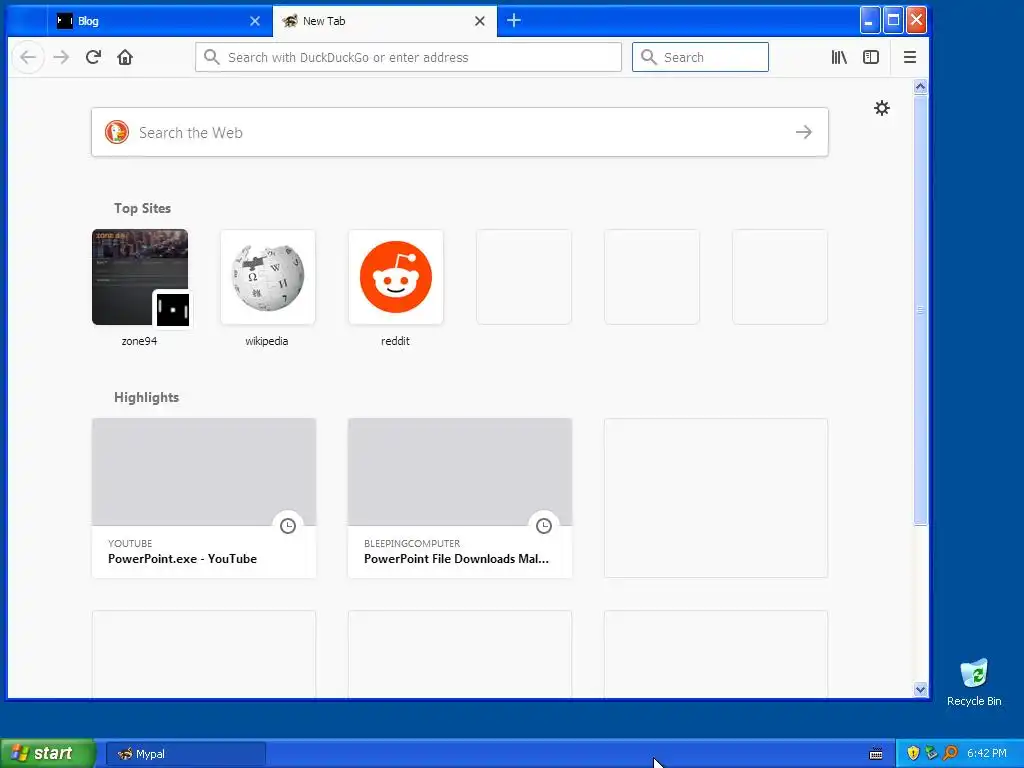The width and height of the screenshot is (1024, 768).
Task: Click the DuckDuckGo logo in web search
Action: [x=117, y=133]
